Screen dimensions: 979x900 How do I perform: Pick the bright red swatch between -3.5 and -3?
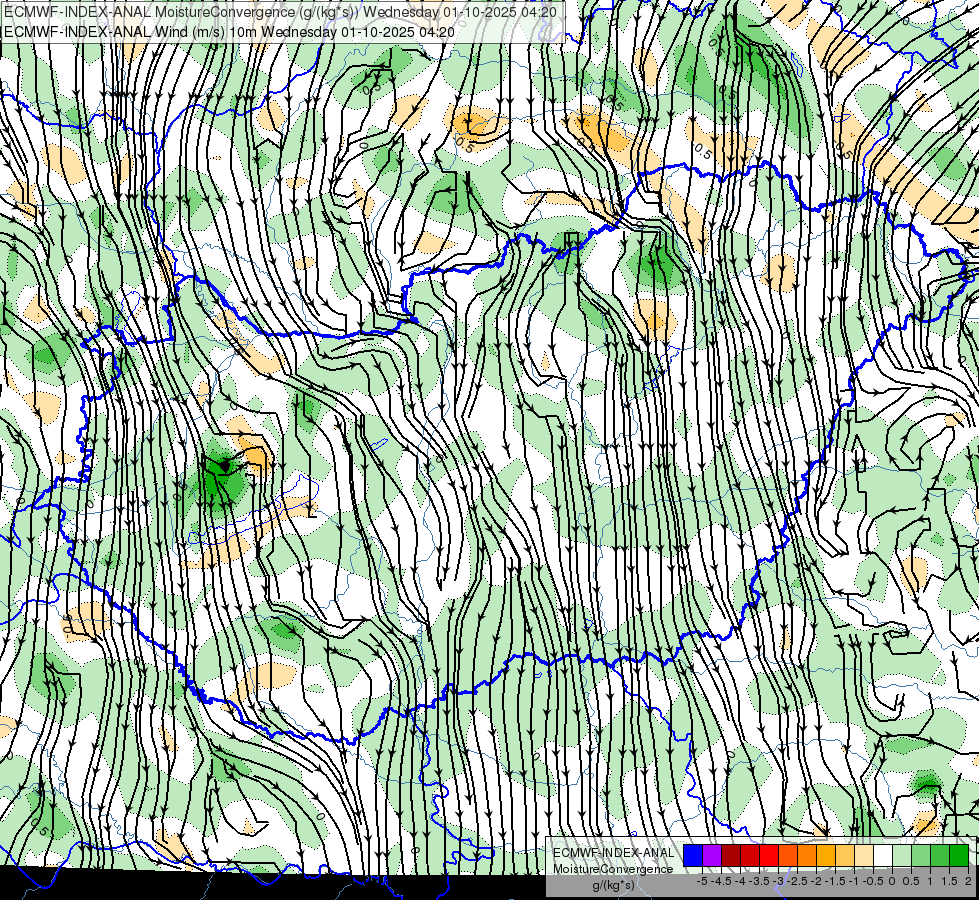(769, 856)
